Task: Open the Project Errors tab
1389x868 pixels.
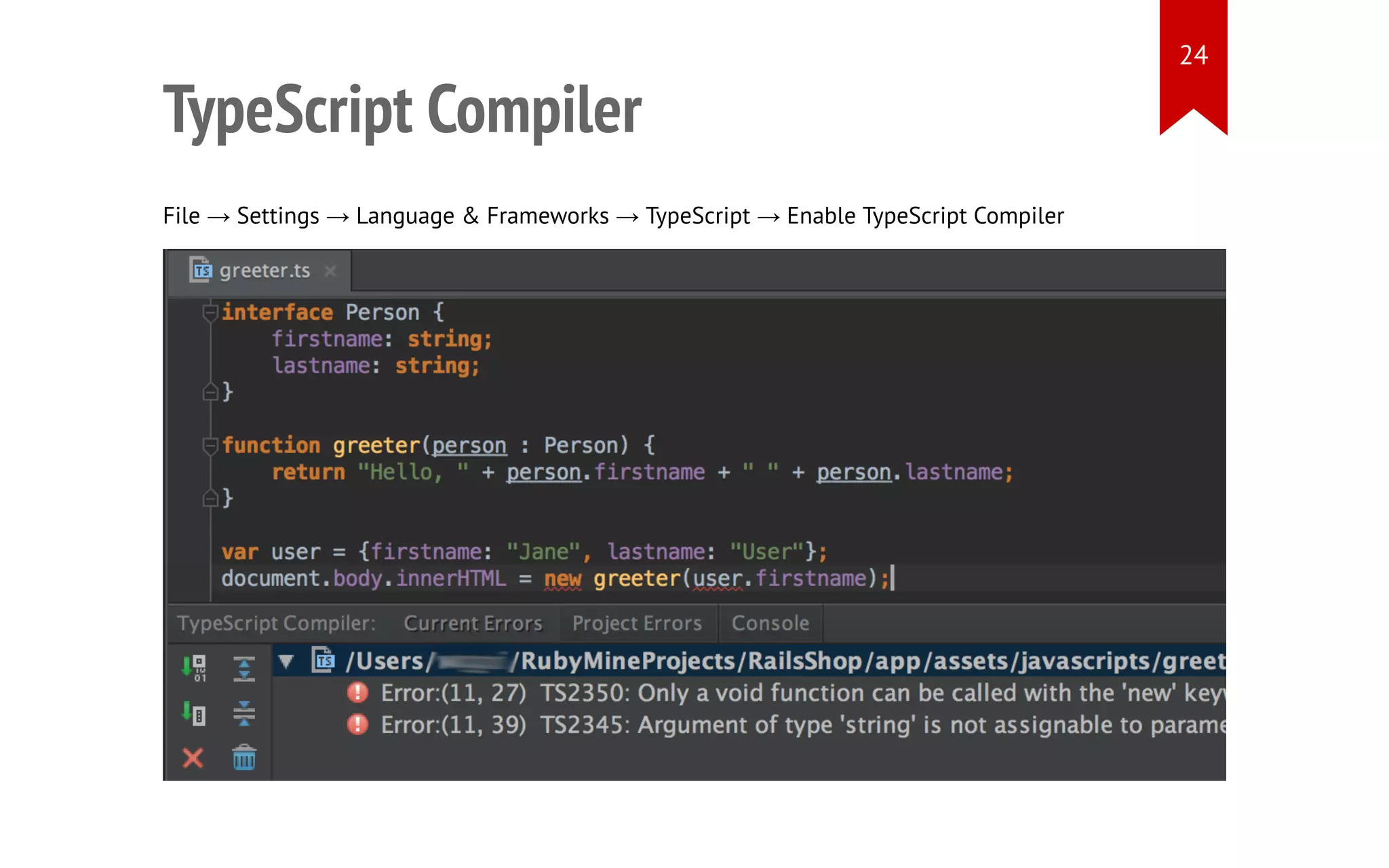Action: pyautogui.click(x=637, y=623)
